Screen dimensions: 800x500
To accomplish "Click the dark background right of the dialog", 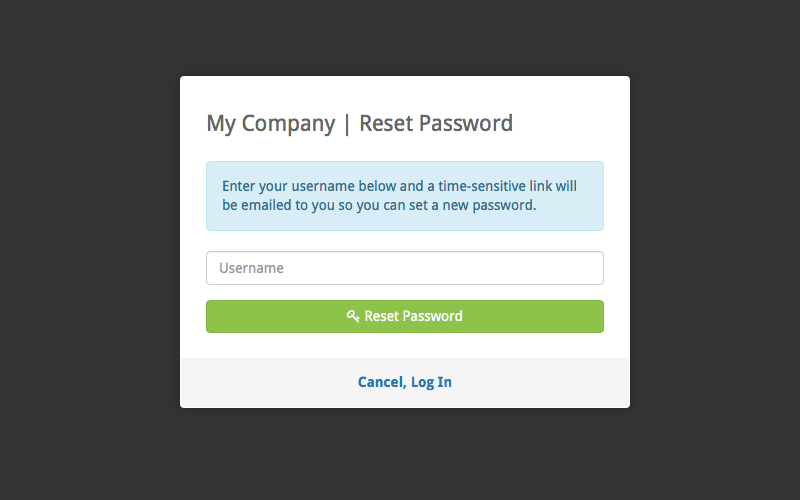I will point(715,250).
